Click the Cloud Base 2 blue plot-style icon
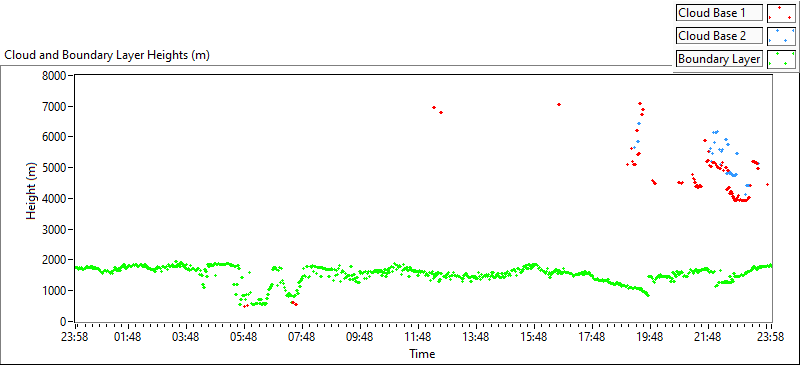 781,36
